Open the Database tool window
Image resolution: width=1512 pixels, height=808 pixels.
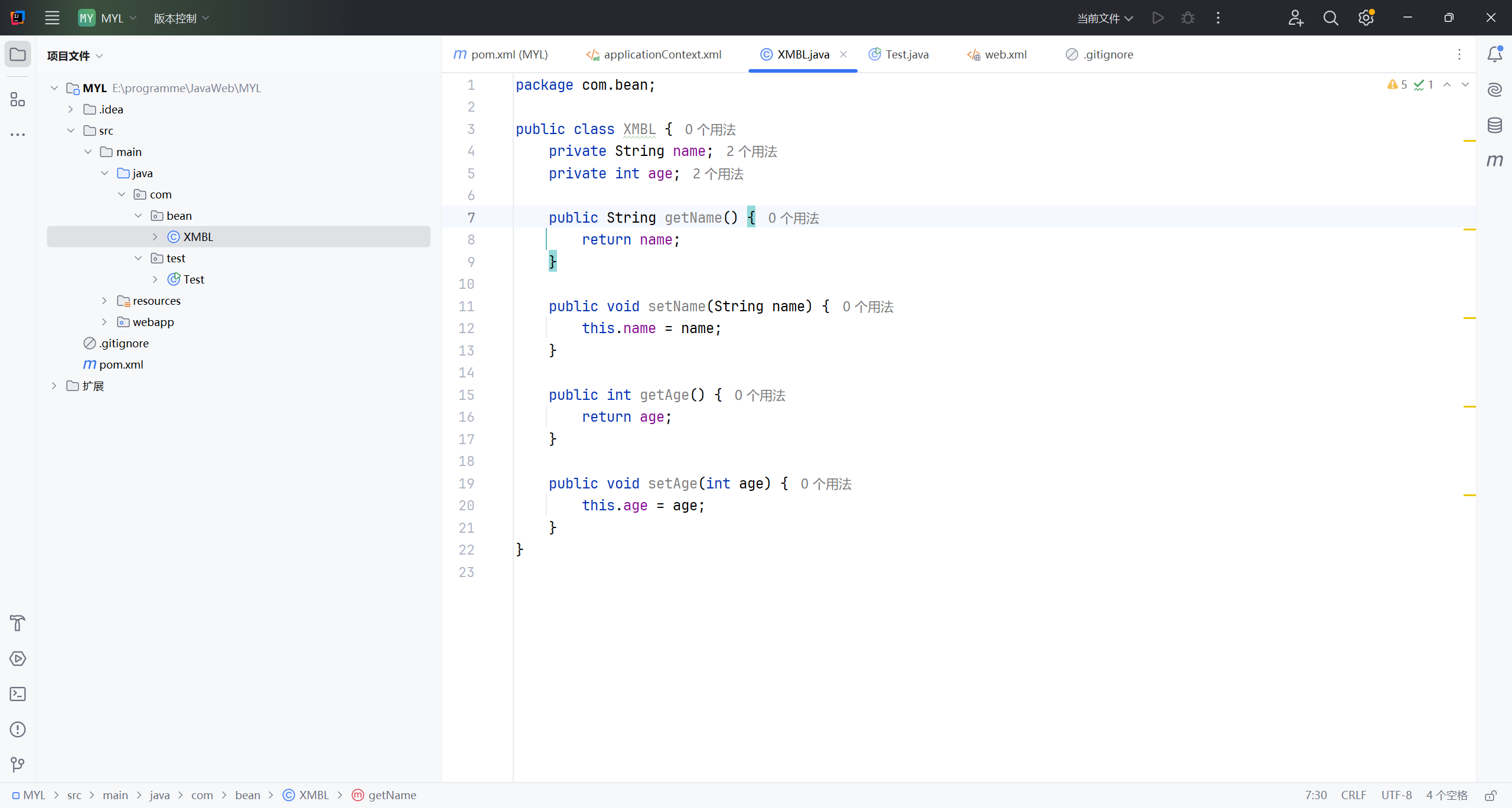point(1494,125)
